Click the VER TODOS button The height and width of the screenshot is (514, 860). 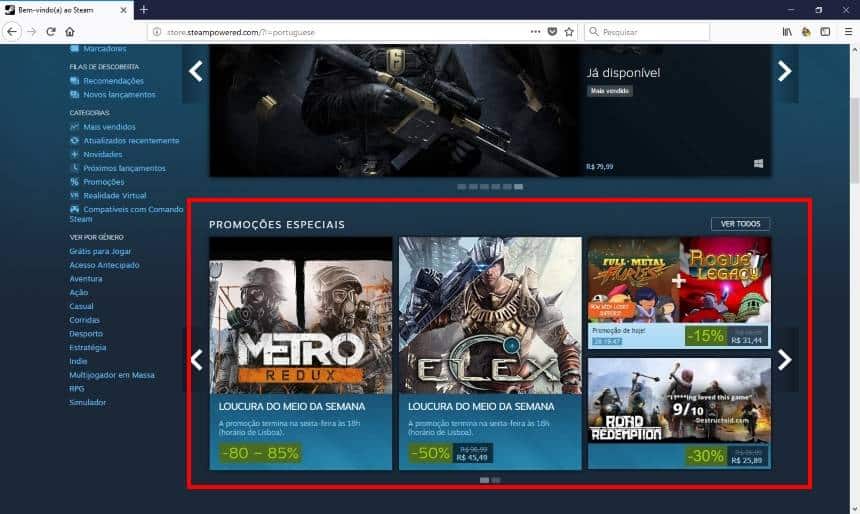pos(740,224)
